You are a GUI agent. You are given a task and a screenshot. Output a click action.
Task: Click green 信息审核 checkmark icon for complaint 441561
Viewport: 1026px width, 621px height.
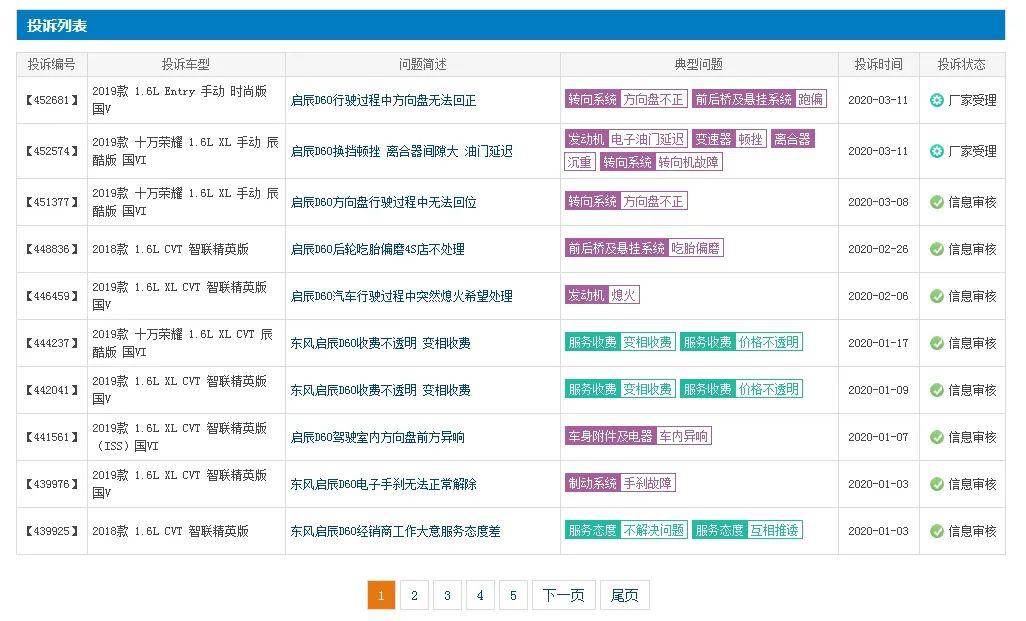(x=936, y=437)
